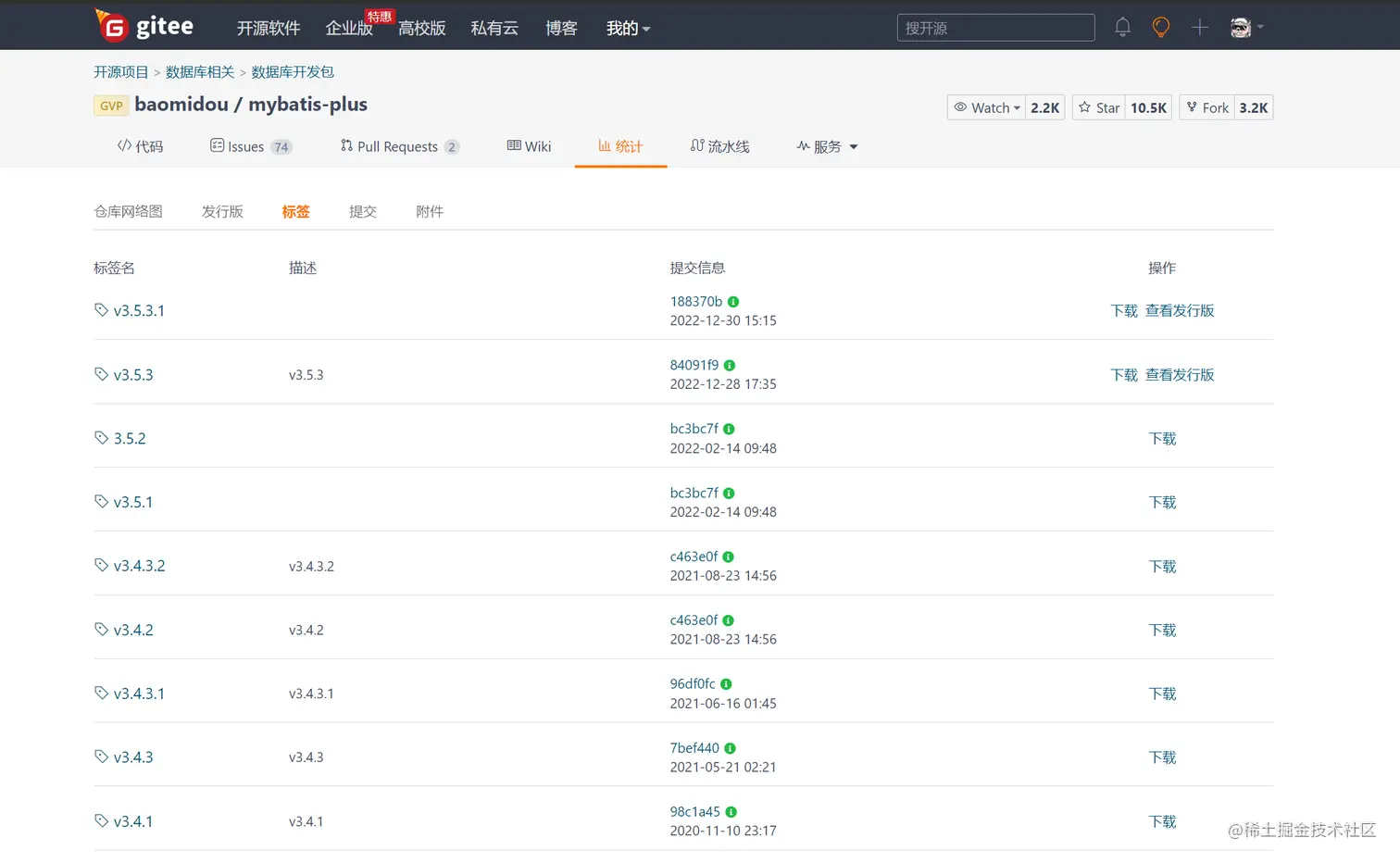Select the 标签 sub-tab
Screen dimensions: 1400x863
296,212
